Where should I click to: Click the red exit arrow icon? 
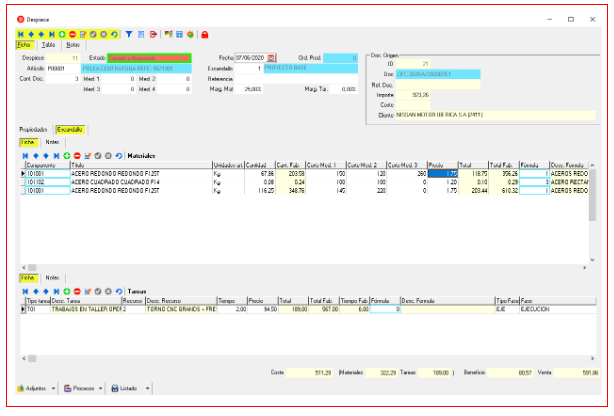click(x=153, y=34)
